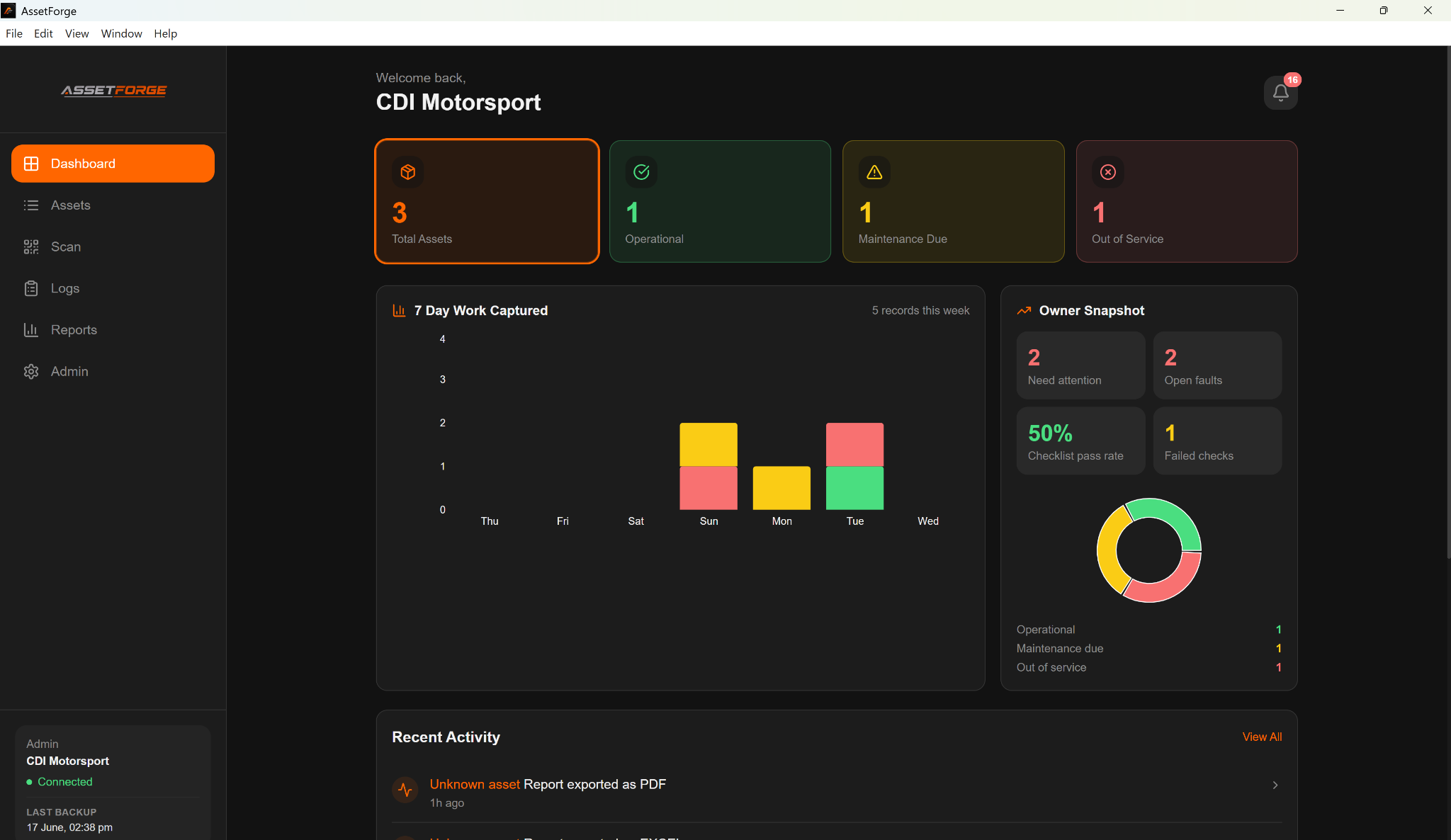Click the '17 June, 02:38 pm' backup time
1451x840 pixels.
[x=69, y=827]
